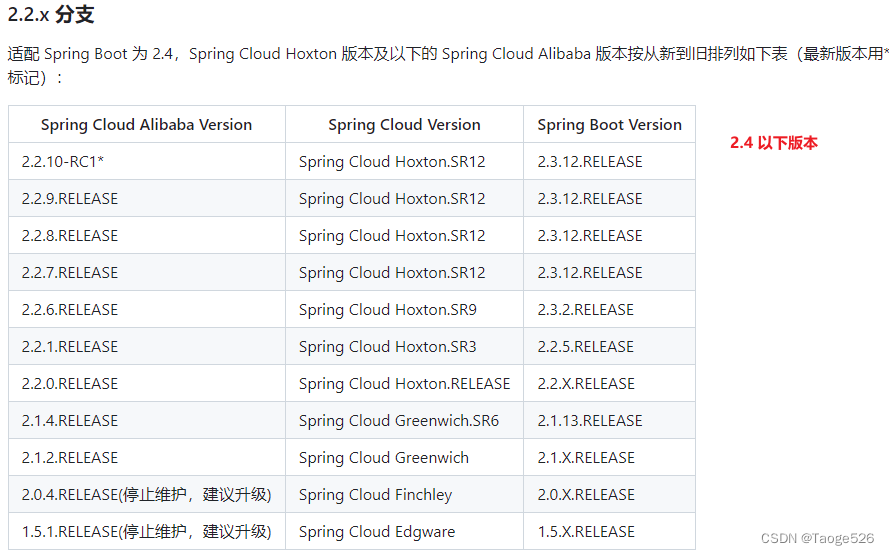Click the "2.2.x 分支" heading

pos(51,15)
